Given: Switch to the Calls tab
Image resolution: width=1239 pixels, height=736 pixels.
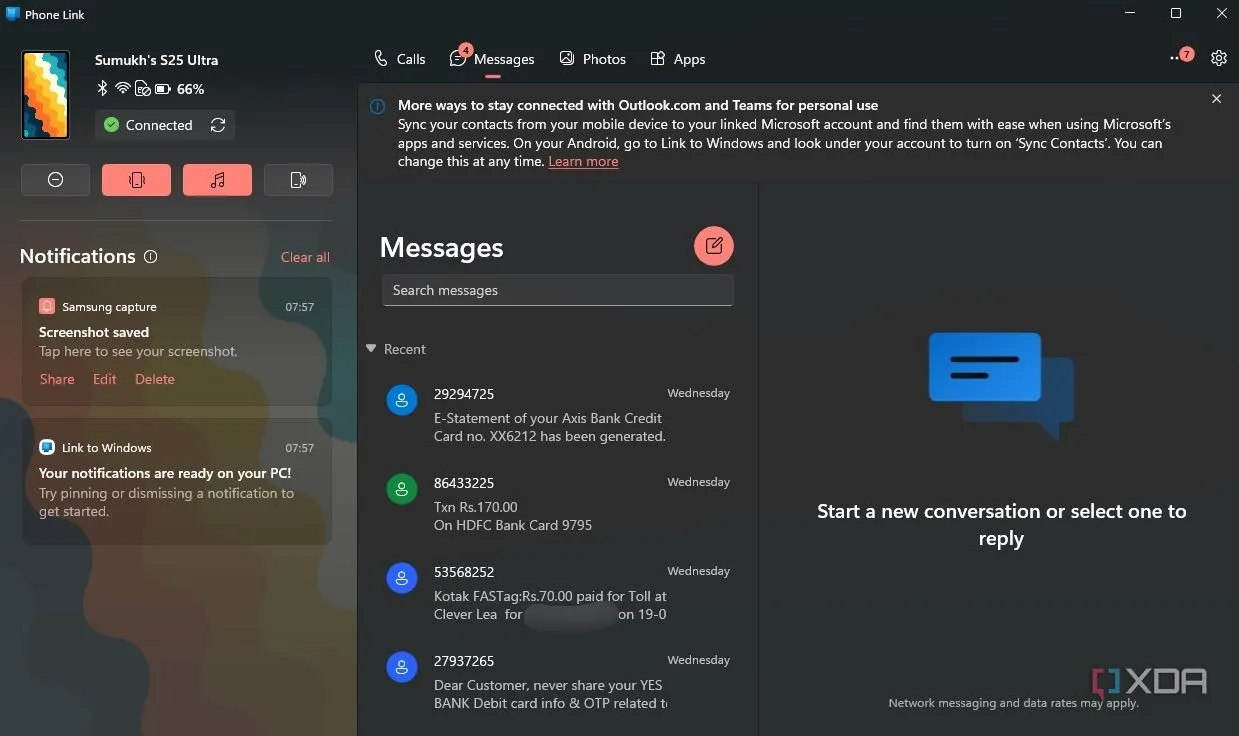Looking at the screenshot, I should click(400, 59).
